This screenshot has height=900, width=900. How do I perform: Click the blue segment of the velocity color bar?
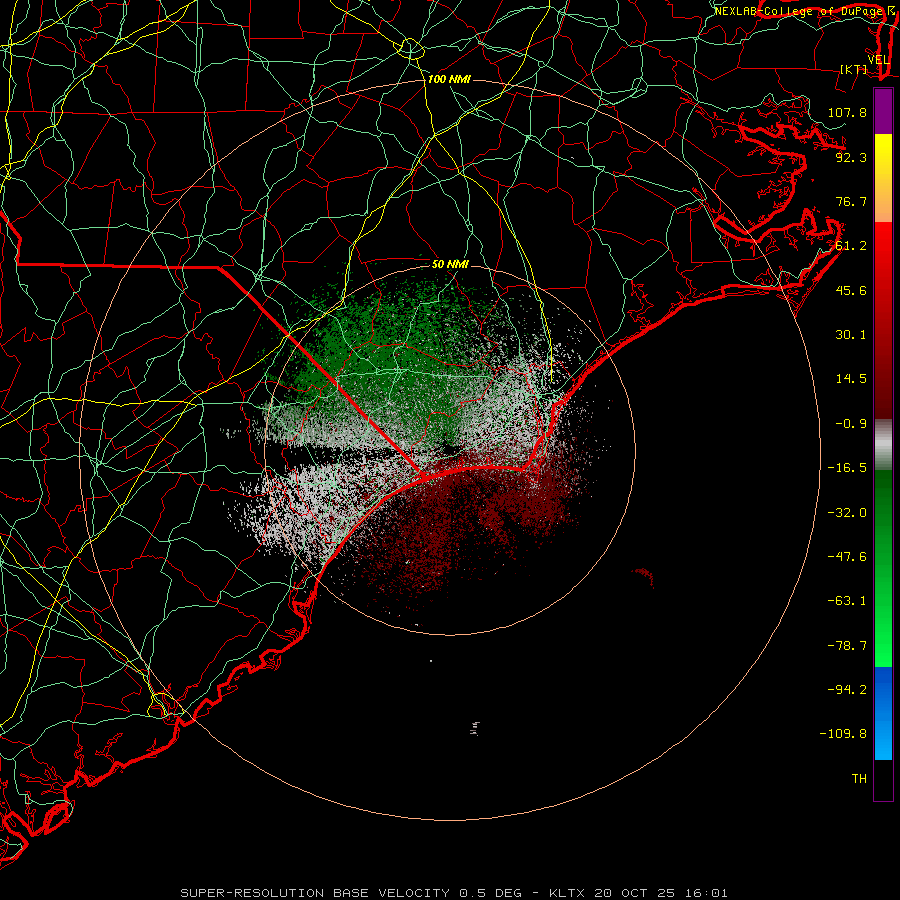click(x=883, y=713)
